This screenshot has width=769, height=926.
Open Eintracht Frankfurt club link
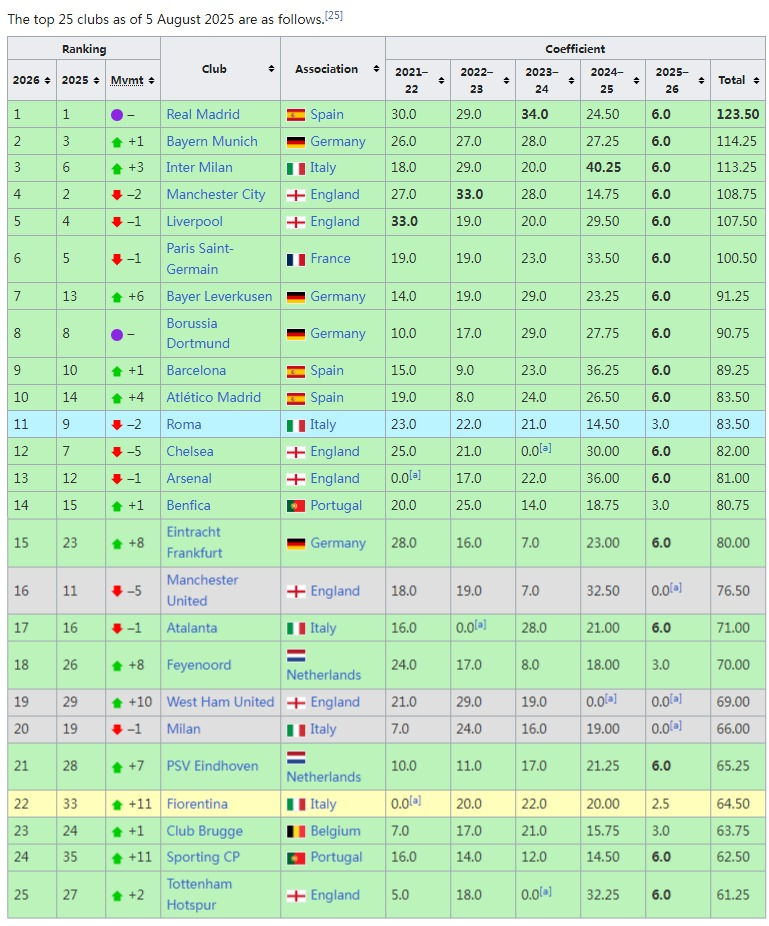(x=194, y=542)
